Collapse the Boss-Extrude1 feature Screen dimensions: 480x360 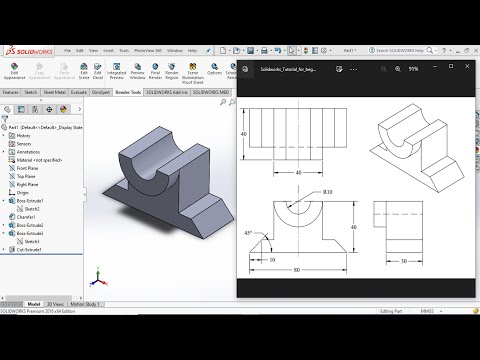point(4,201)
